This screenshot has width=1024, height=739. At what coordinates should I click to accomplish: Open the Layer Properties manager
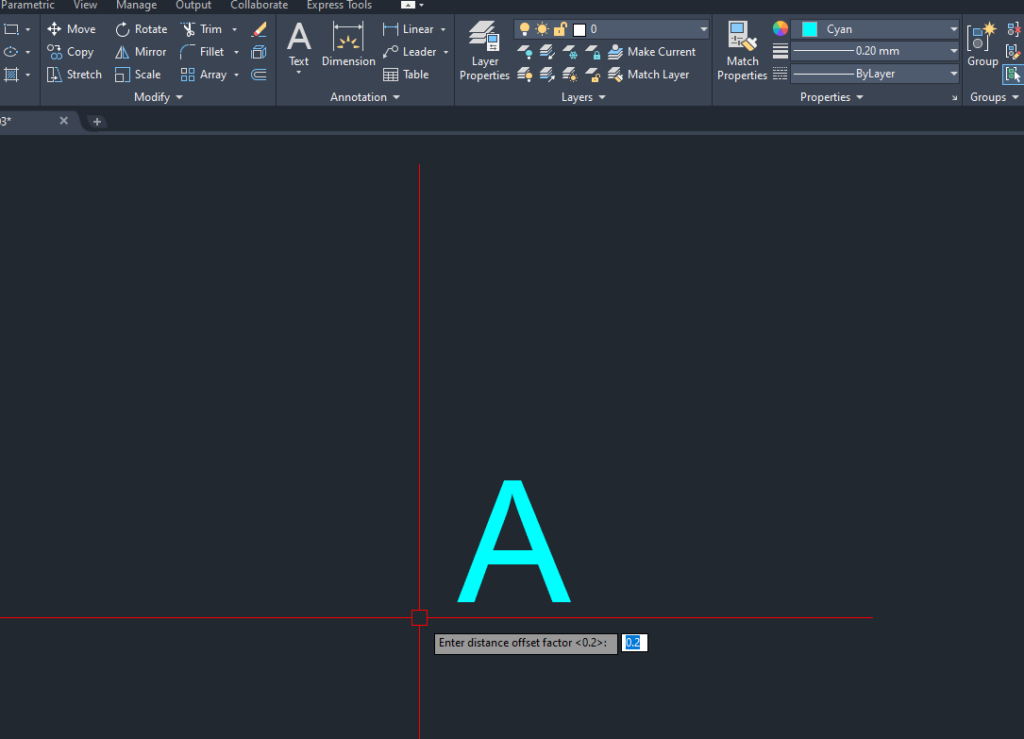coord(484,47)
